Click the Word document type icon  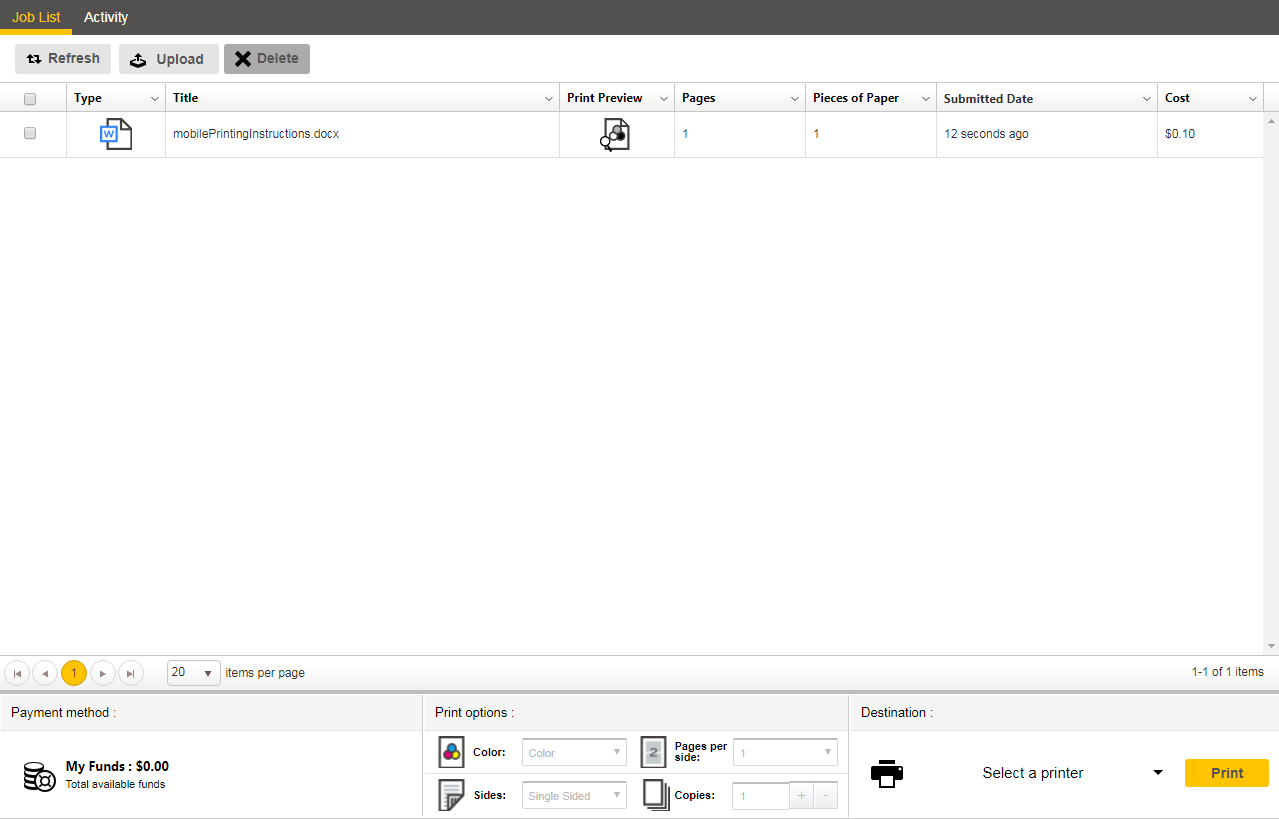point(116,134)
